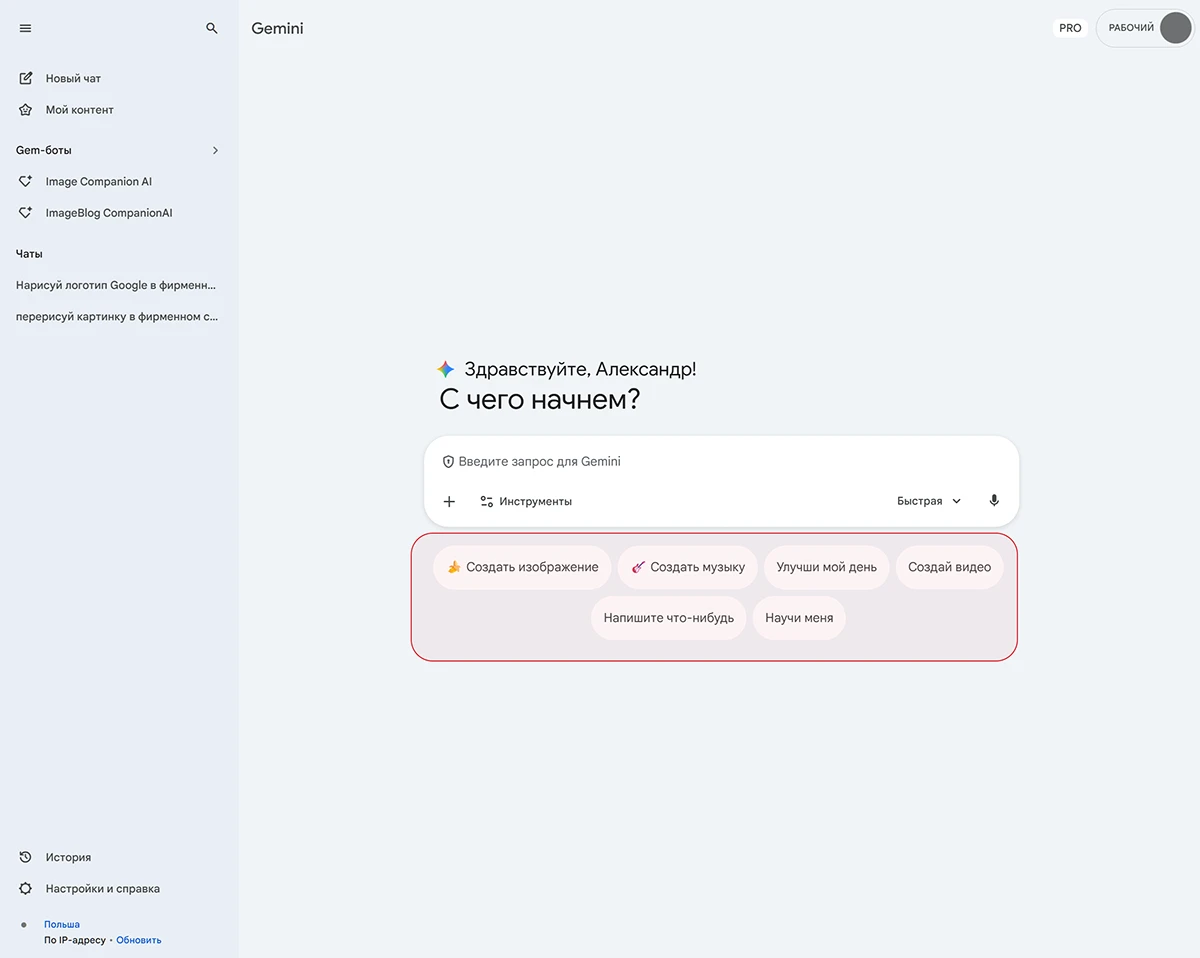Activate the microphone voice input icon
1200x958 pixels.
coord(993,501)
